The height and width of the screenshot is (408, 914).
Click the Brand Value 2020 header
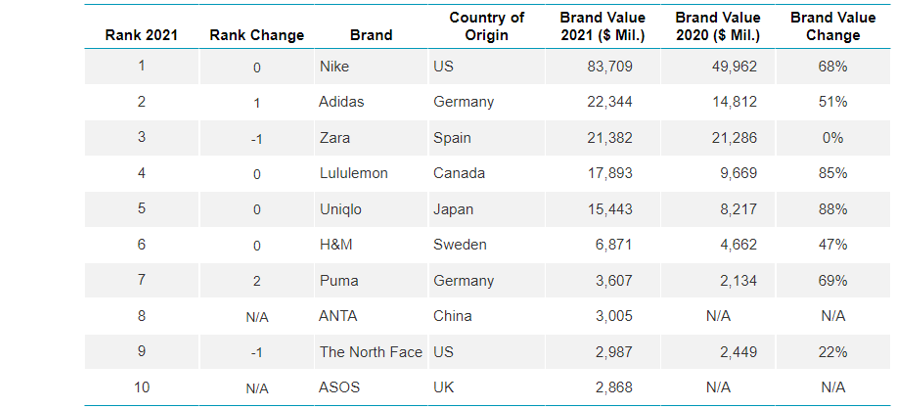coord(718,27)
